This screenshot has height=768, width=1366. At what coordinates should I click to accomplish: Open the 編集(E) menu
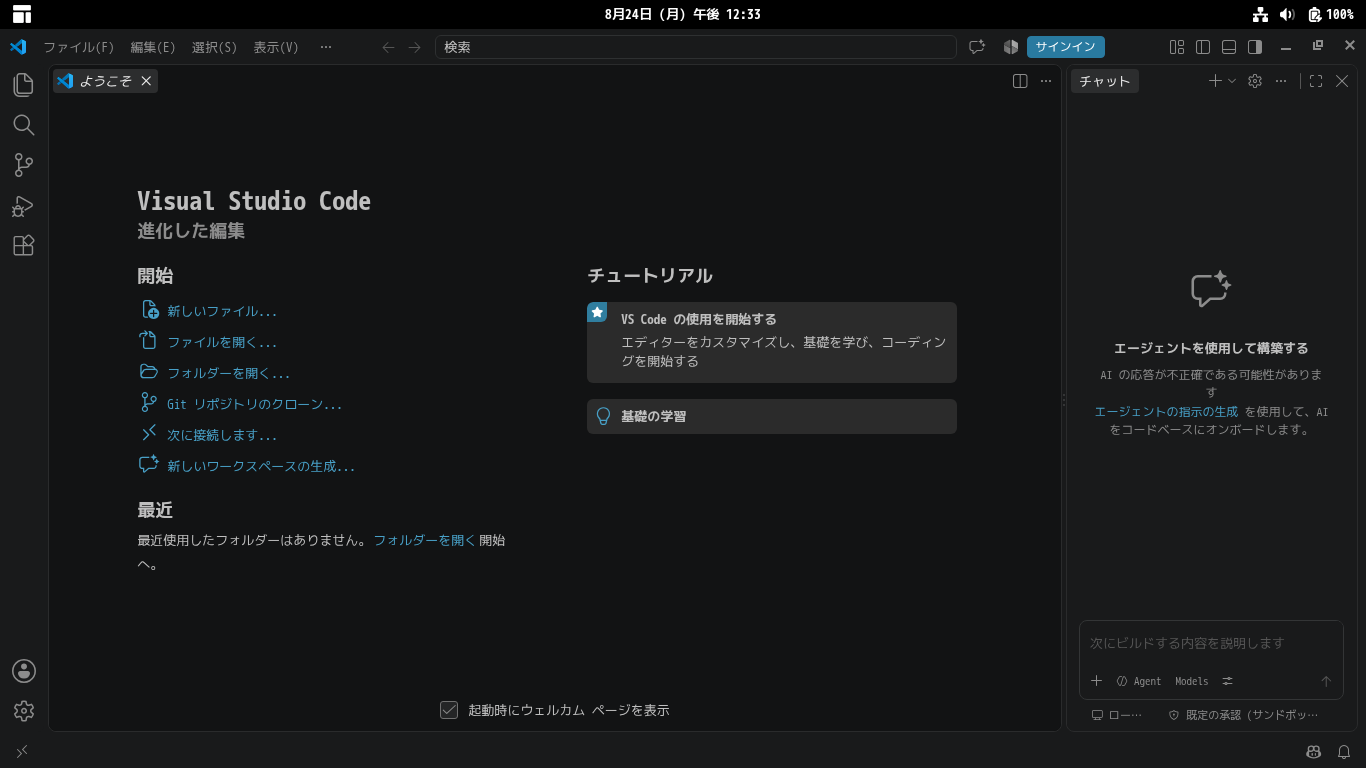(153, 47)
